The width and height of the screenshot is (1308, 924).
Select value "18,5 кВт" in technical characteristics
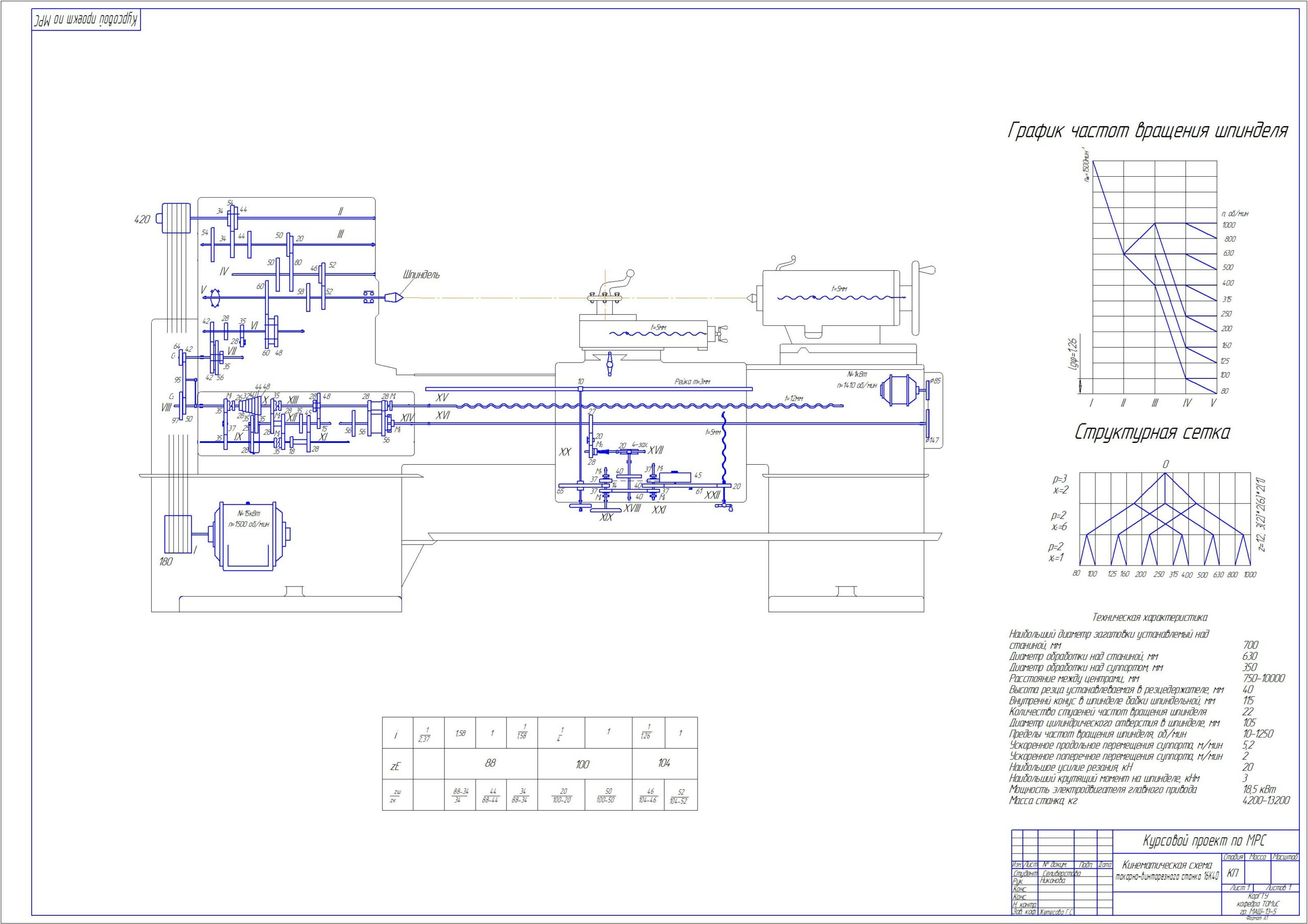pos(1259,790)
